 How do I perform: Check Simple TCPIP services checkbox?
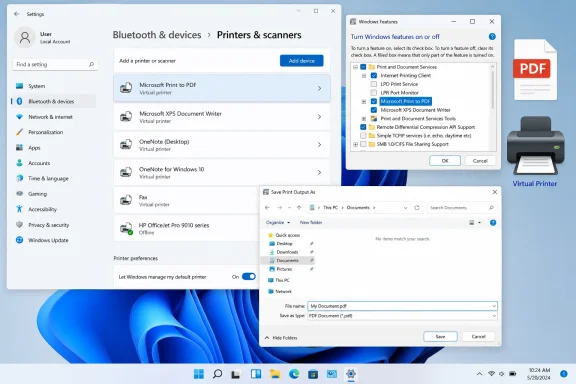(363, 136)
